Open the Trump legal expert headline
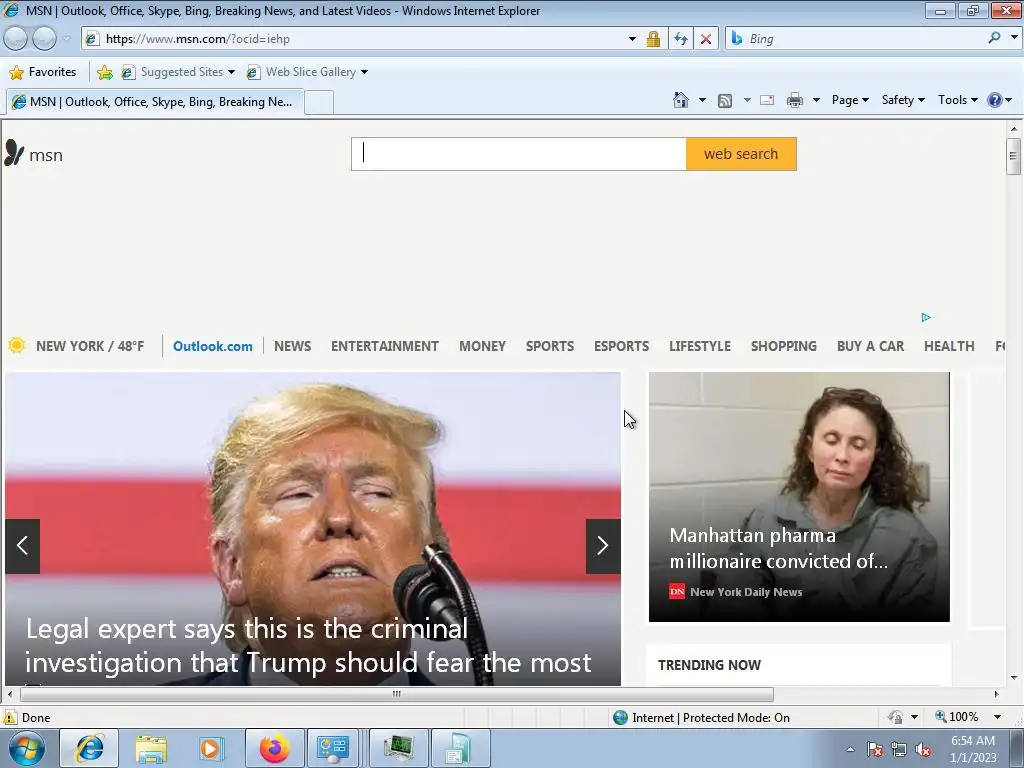This screenshot has width=1024, height=768. 308,645
